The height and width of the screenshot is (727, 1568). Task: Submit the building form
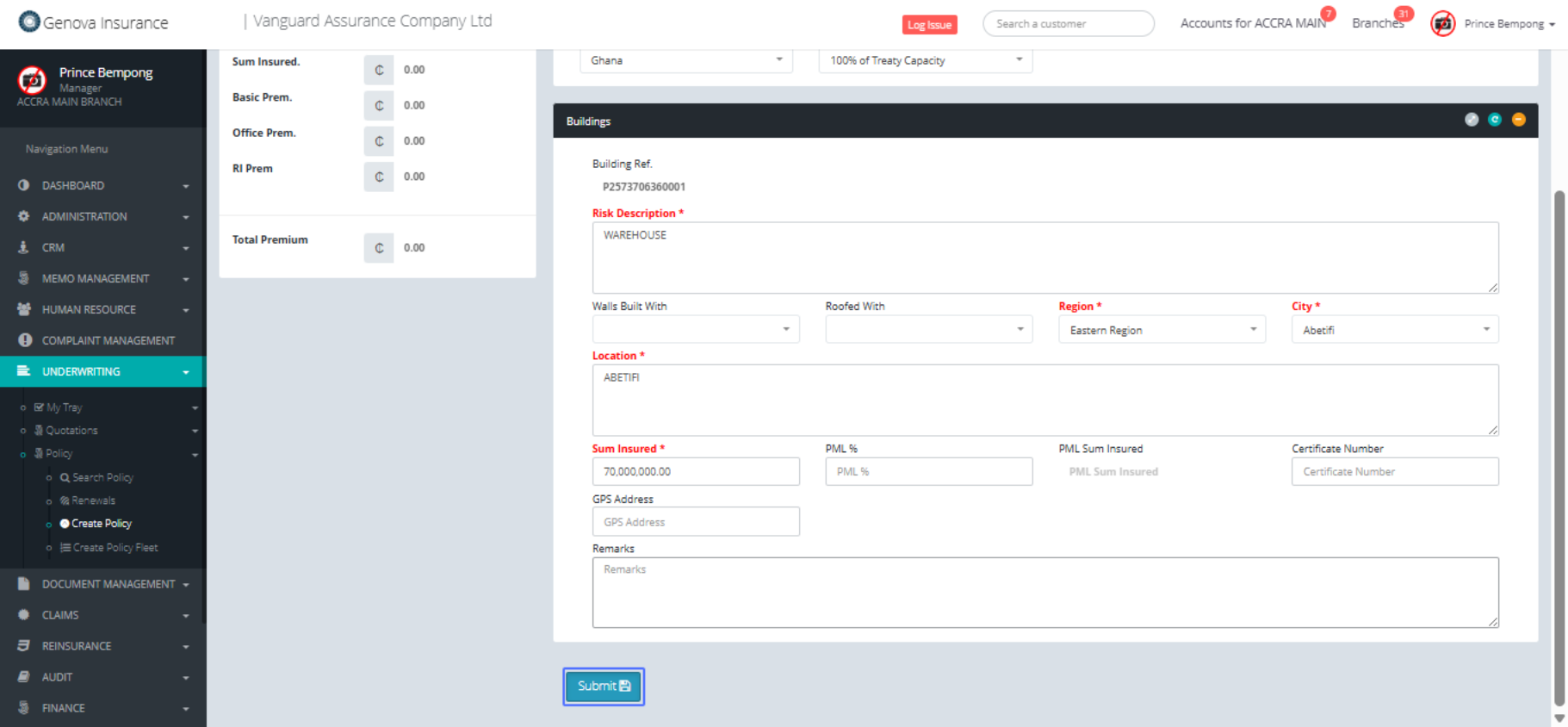pos(604,687)
